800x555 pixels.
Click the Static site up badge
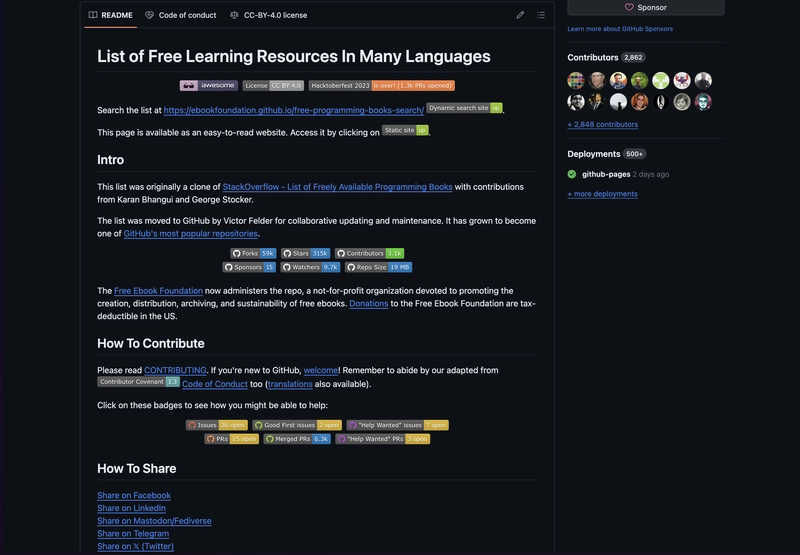pyautogui.click(x=405, y=130)
